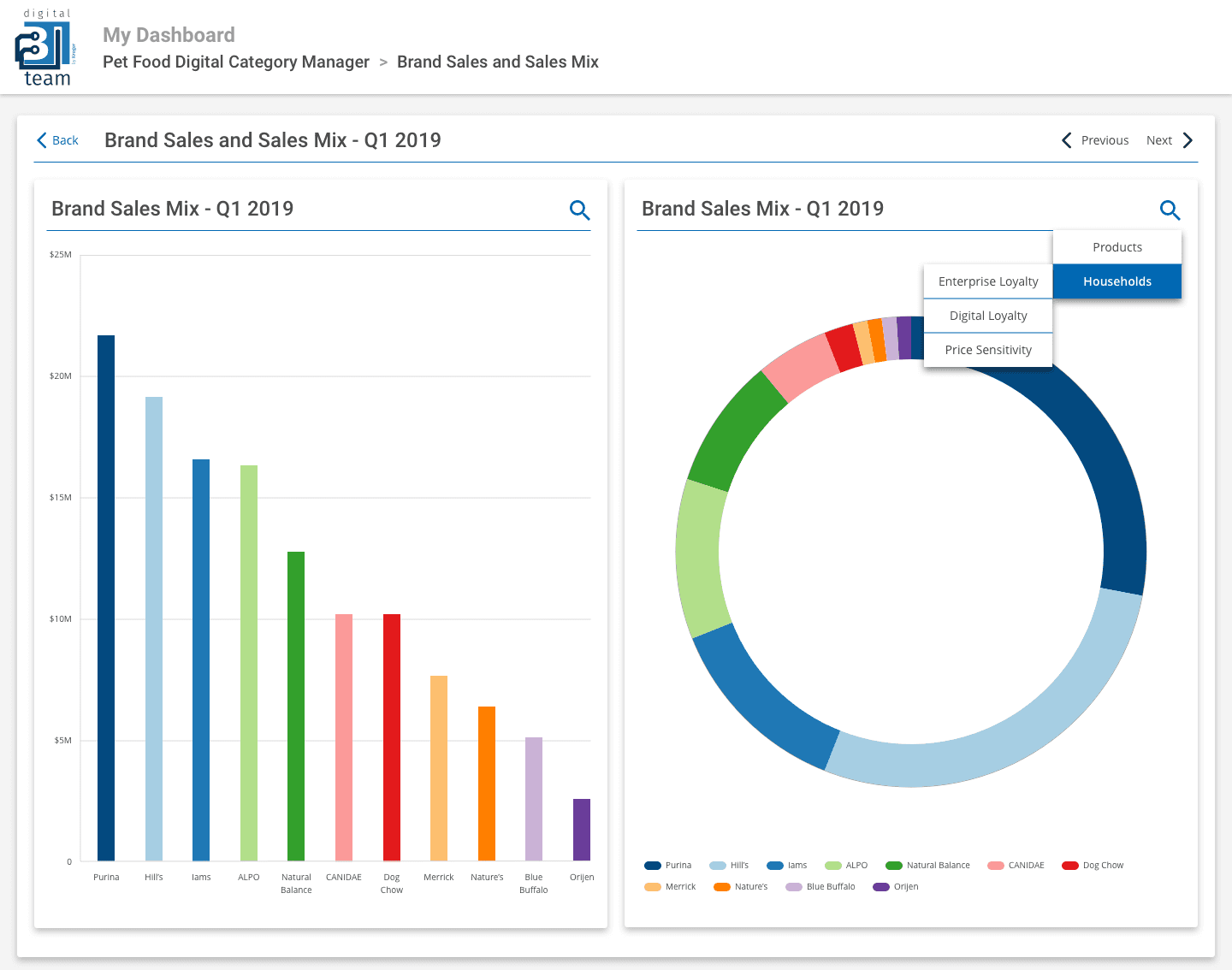This screenshot has width=1232, height=970.
Task: Click 'Dog Chow' x-axis label under bar chart
Action: point(392,884)
